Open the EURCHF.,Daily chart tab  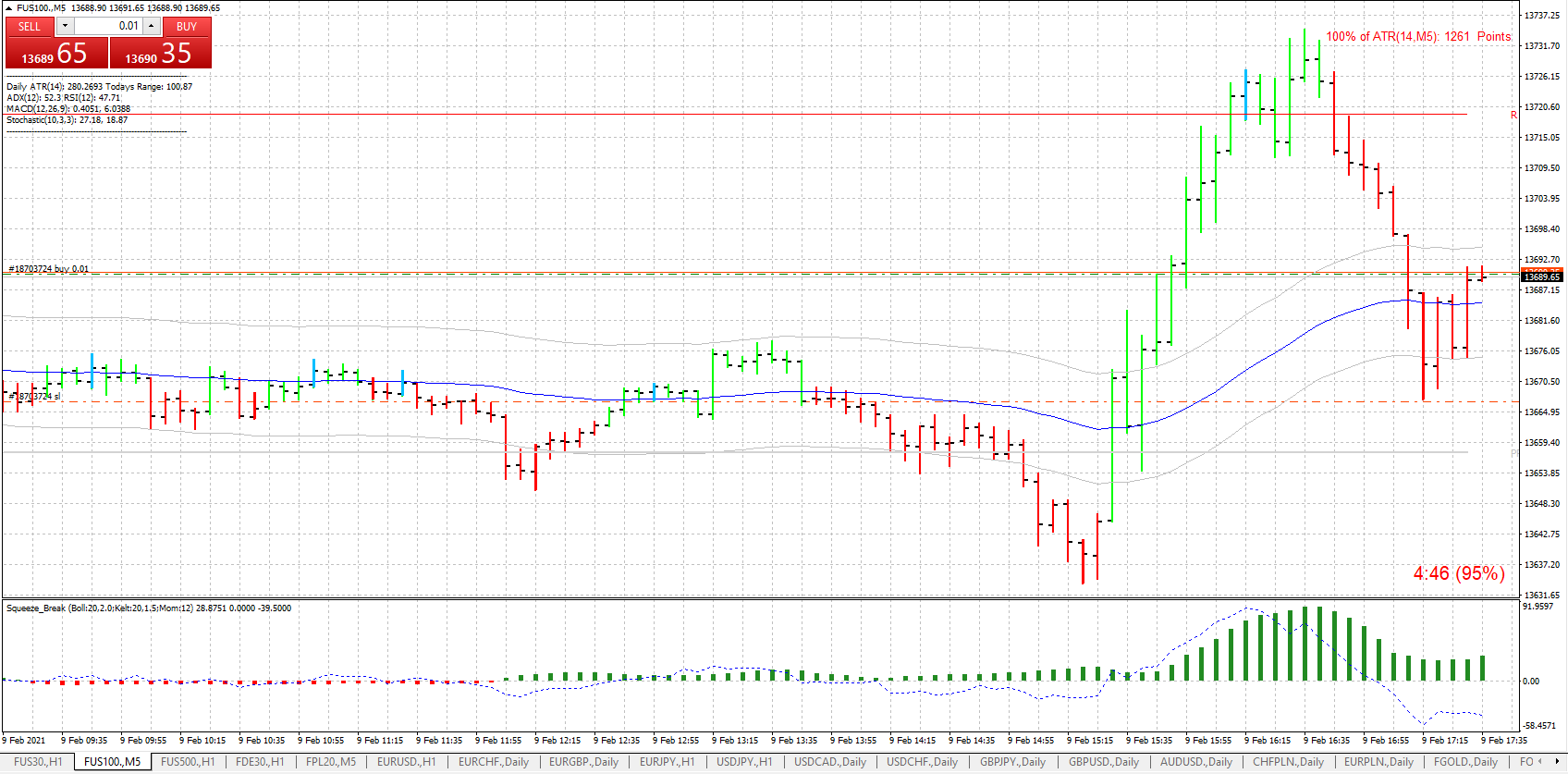(494, 762)
